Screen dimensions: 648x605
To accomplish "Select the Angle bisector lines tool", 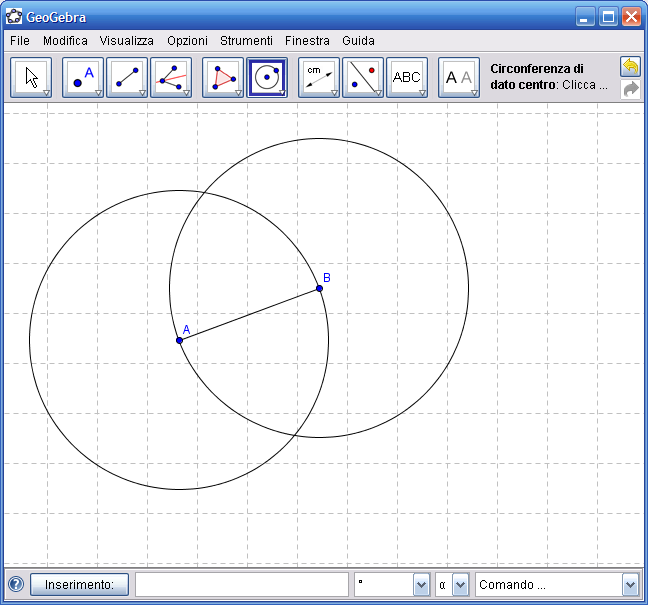I will [171, 77].
